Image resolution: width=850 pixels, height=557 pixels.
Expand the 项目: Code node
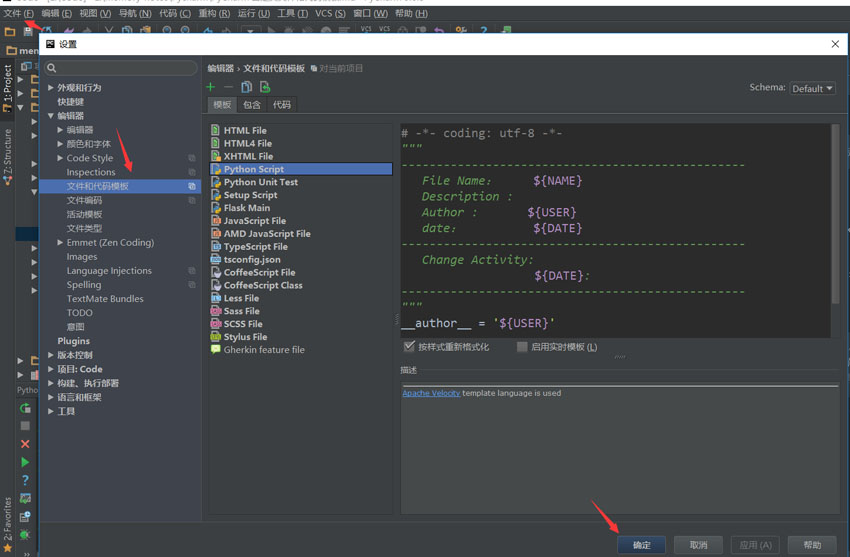click(50, 369)
